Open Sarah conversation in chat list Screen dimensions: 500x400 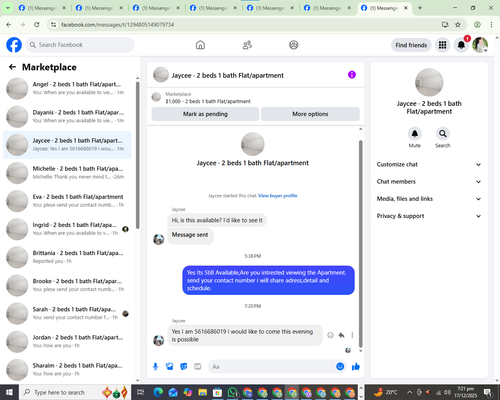(x=67, y=313)
